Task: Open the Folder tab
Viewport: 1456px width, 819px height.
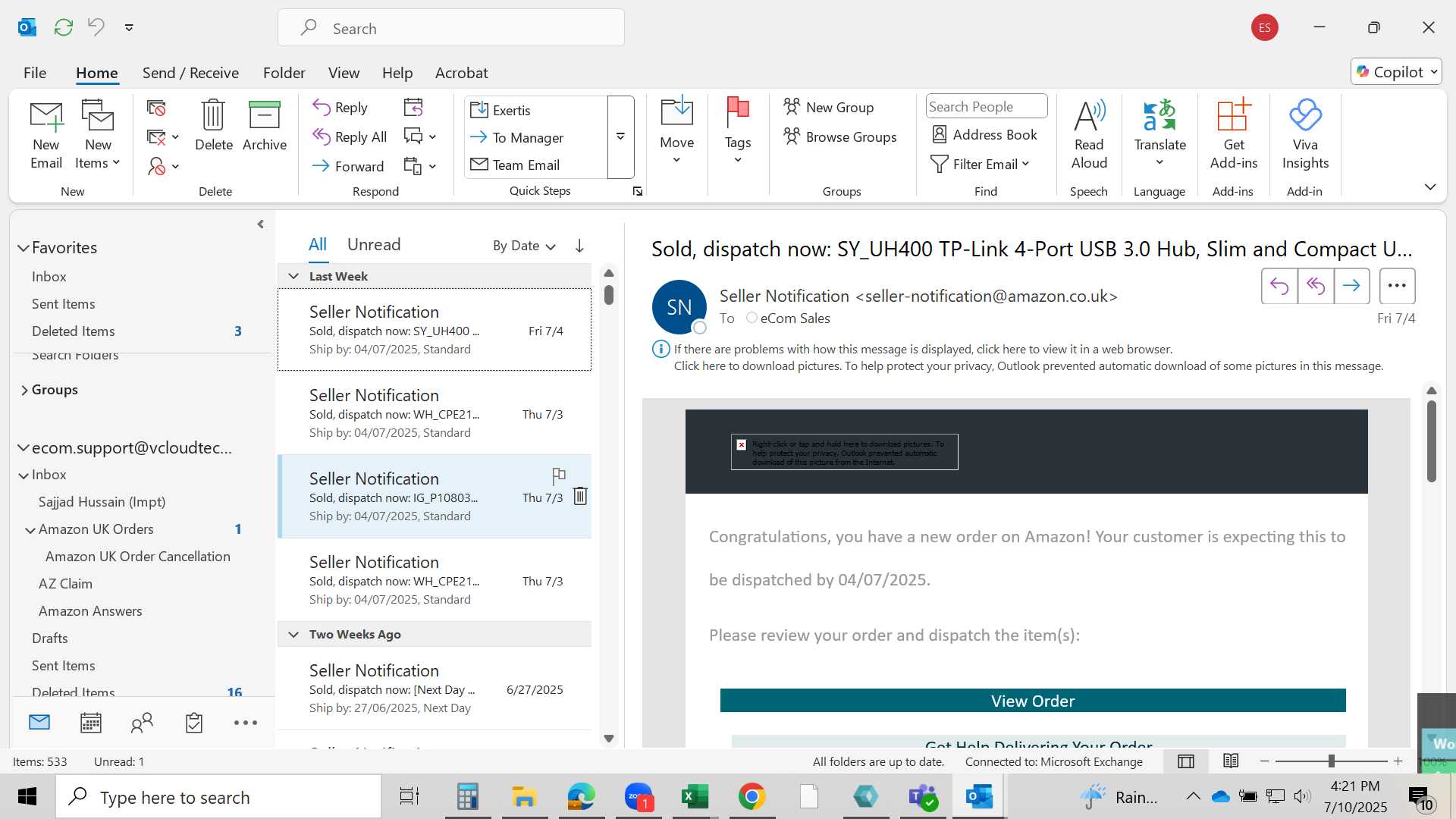Action: [284, 73]
